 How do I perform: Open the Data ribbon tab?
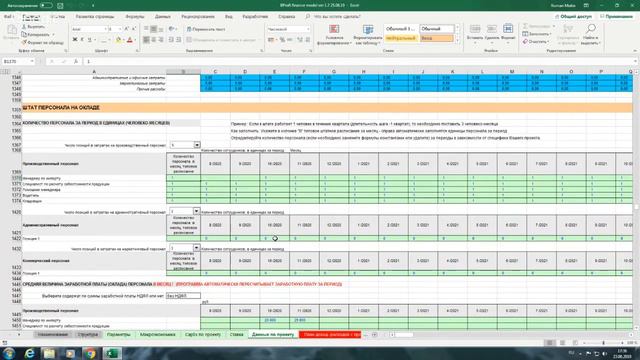[x=162, y=17]
